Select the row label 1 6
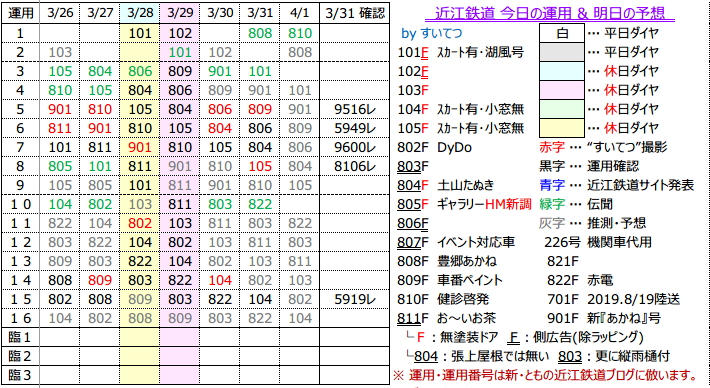The height and width of the screenshot is (388, 710). pos(20,318)
